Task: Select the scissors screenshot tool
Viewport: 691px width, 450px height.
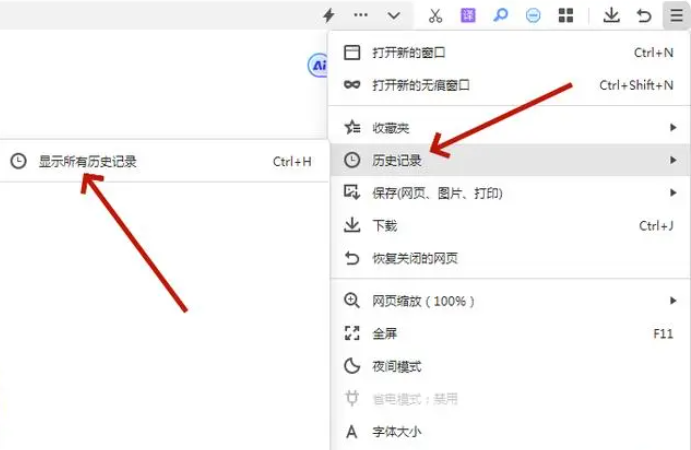Action: point(435,15)
